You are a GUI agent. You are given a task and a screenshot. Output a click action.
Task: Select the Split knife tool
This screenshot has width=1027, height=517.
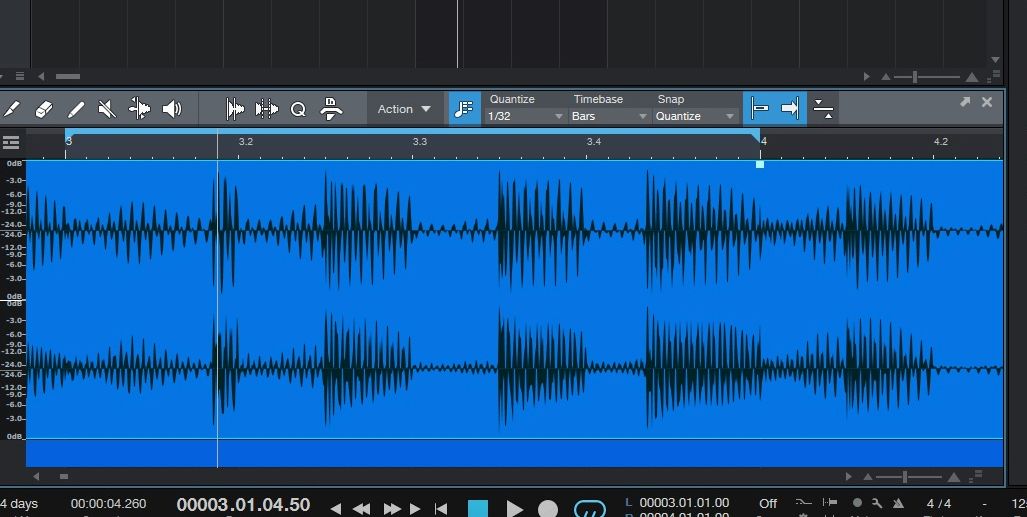click(11, 109)
